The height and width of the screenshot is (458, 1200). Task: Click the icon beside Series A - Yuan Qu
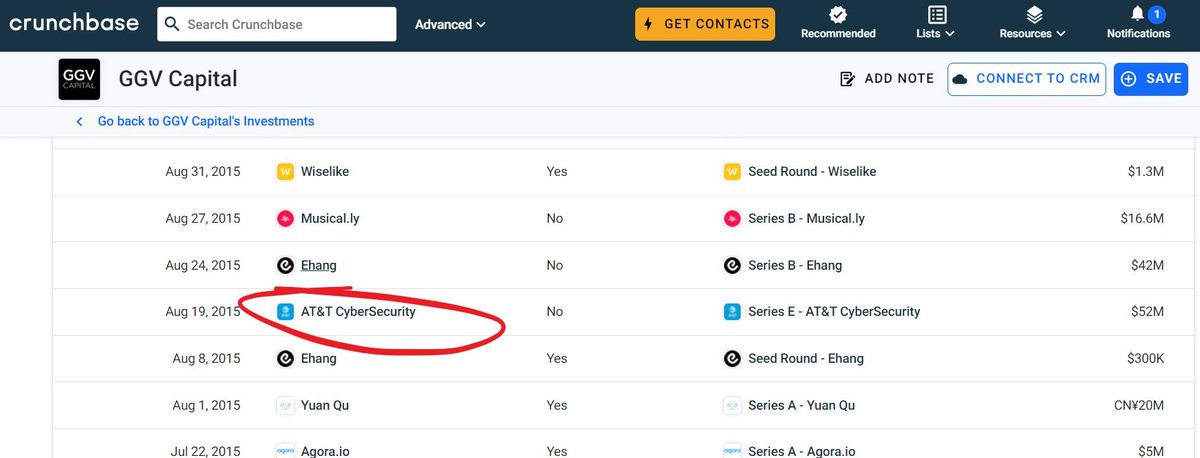coord(732,405)
